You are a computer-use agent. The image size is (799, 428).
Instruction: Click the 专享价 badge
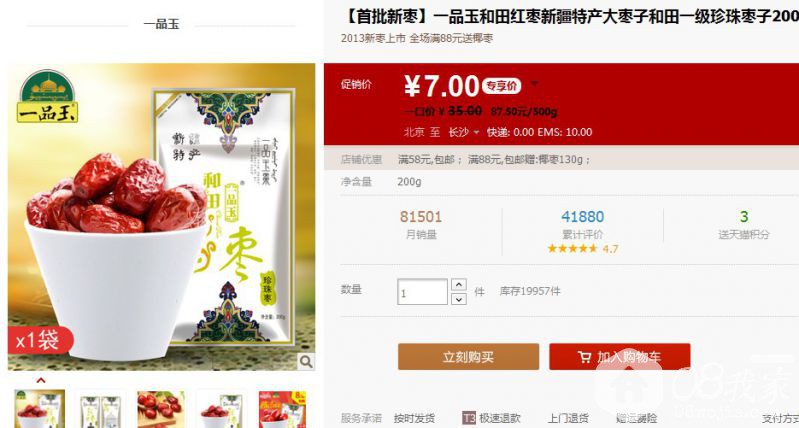click(501, 86)
